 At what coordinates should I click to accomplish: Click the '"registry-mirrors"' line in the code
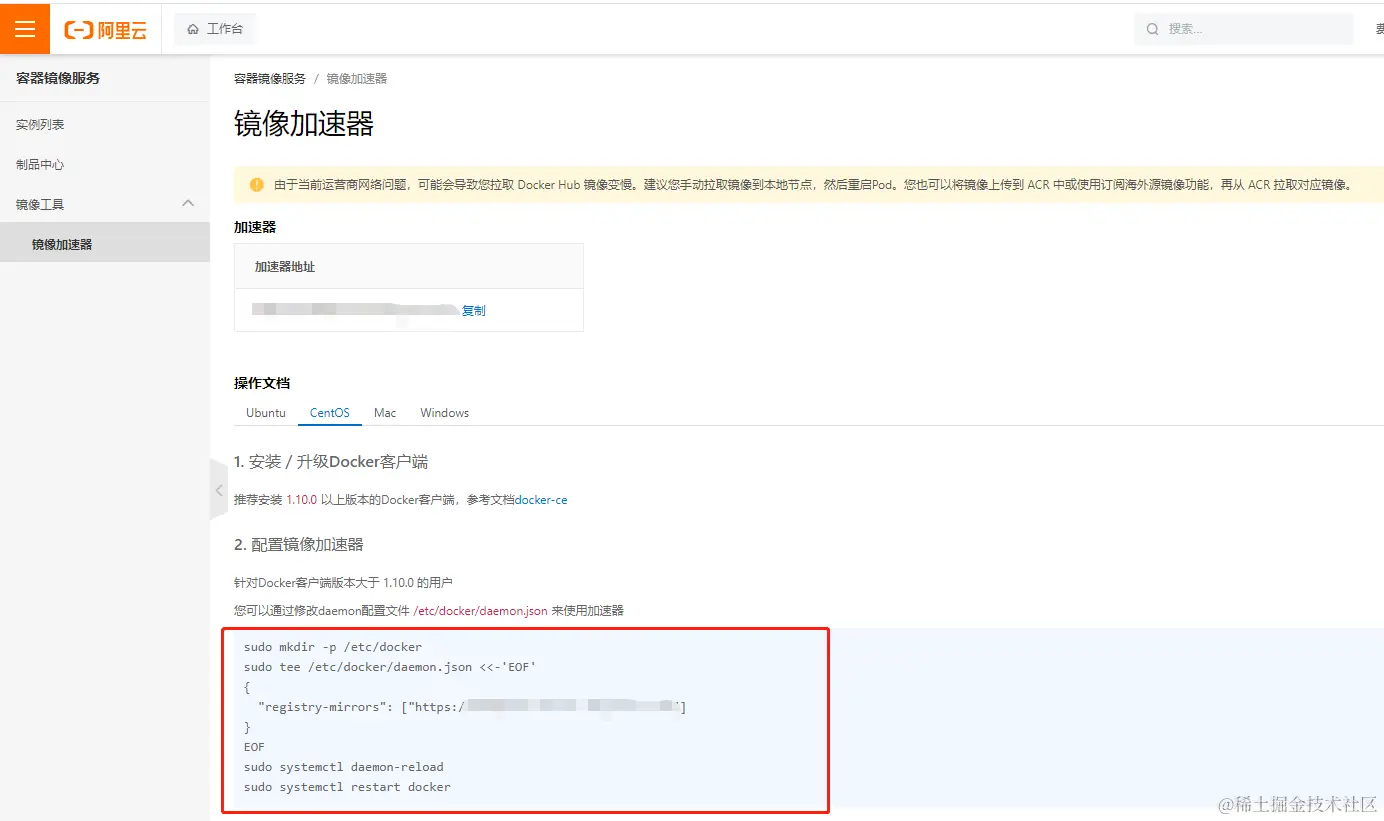tap(472, 707)
